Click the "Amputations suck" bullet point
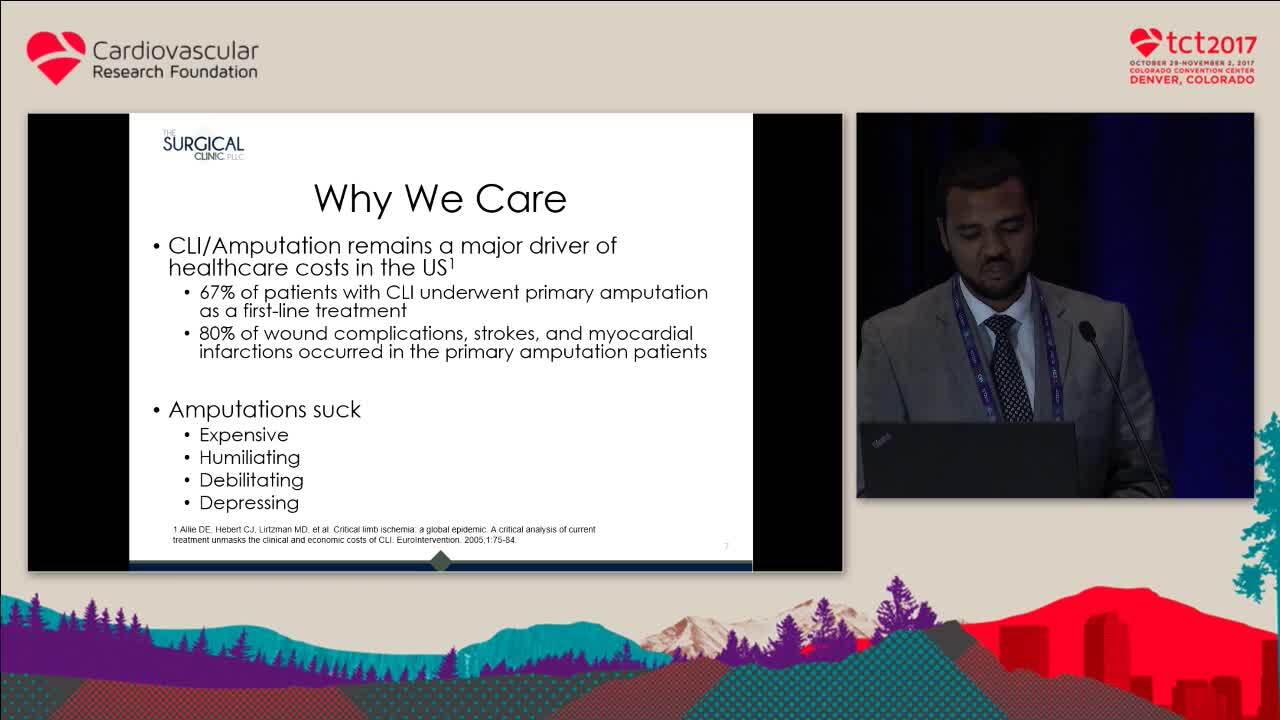This screenshot has width=1280, height=720. click(x=264, y=409)
